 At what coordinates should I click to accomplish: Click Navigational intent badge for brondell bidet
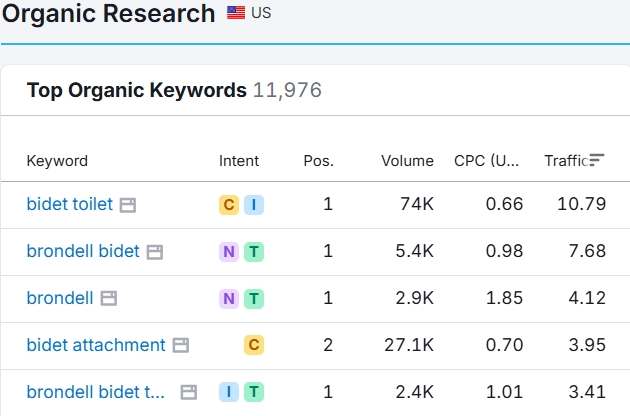pos(229,252)
